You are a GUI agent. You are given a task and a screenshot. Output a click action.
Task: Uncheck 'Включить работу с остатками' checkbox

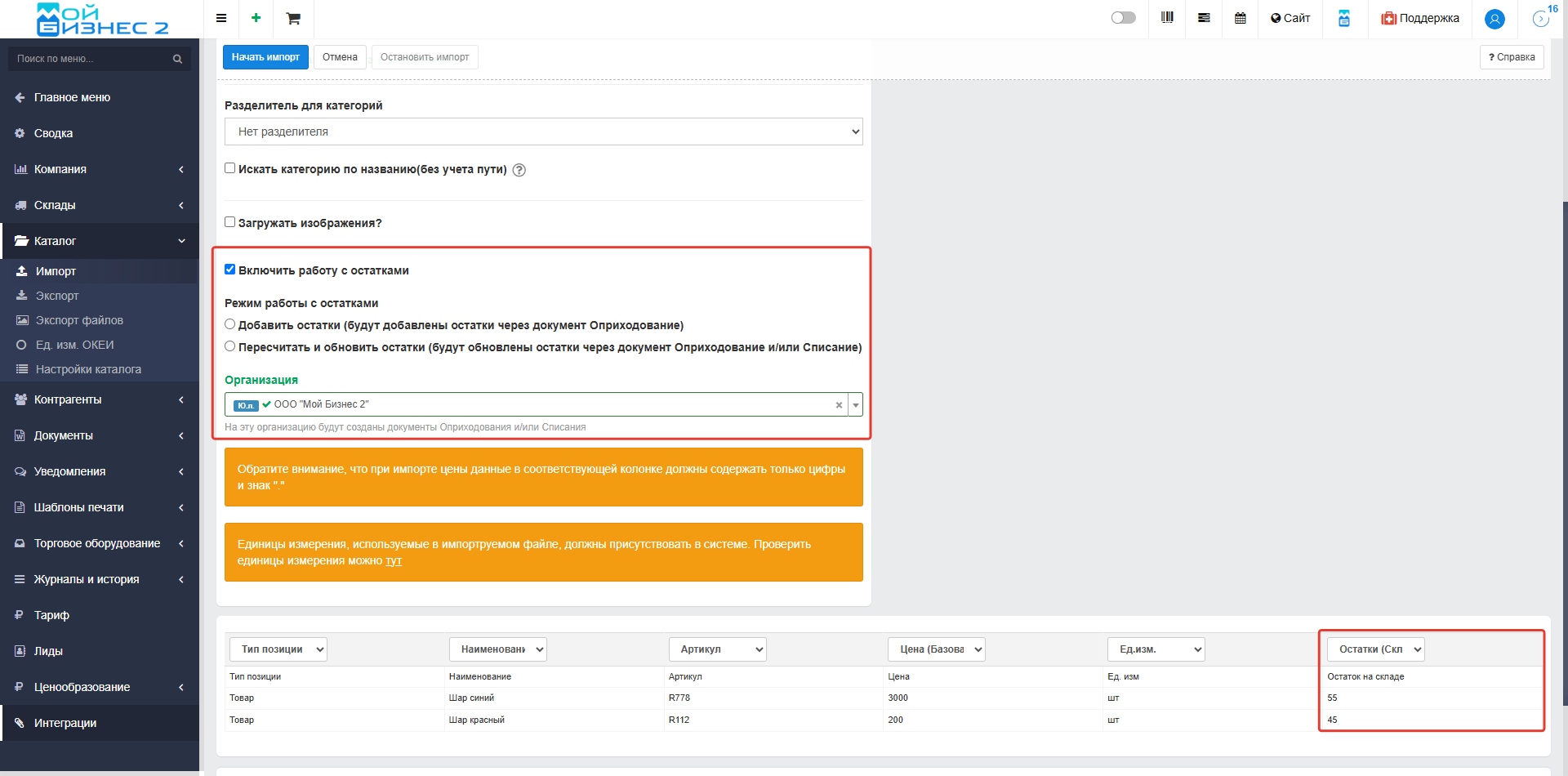pos(230,270)
